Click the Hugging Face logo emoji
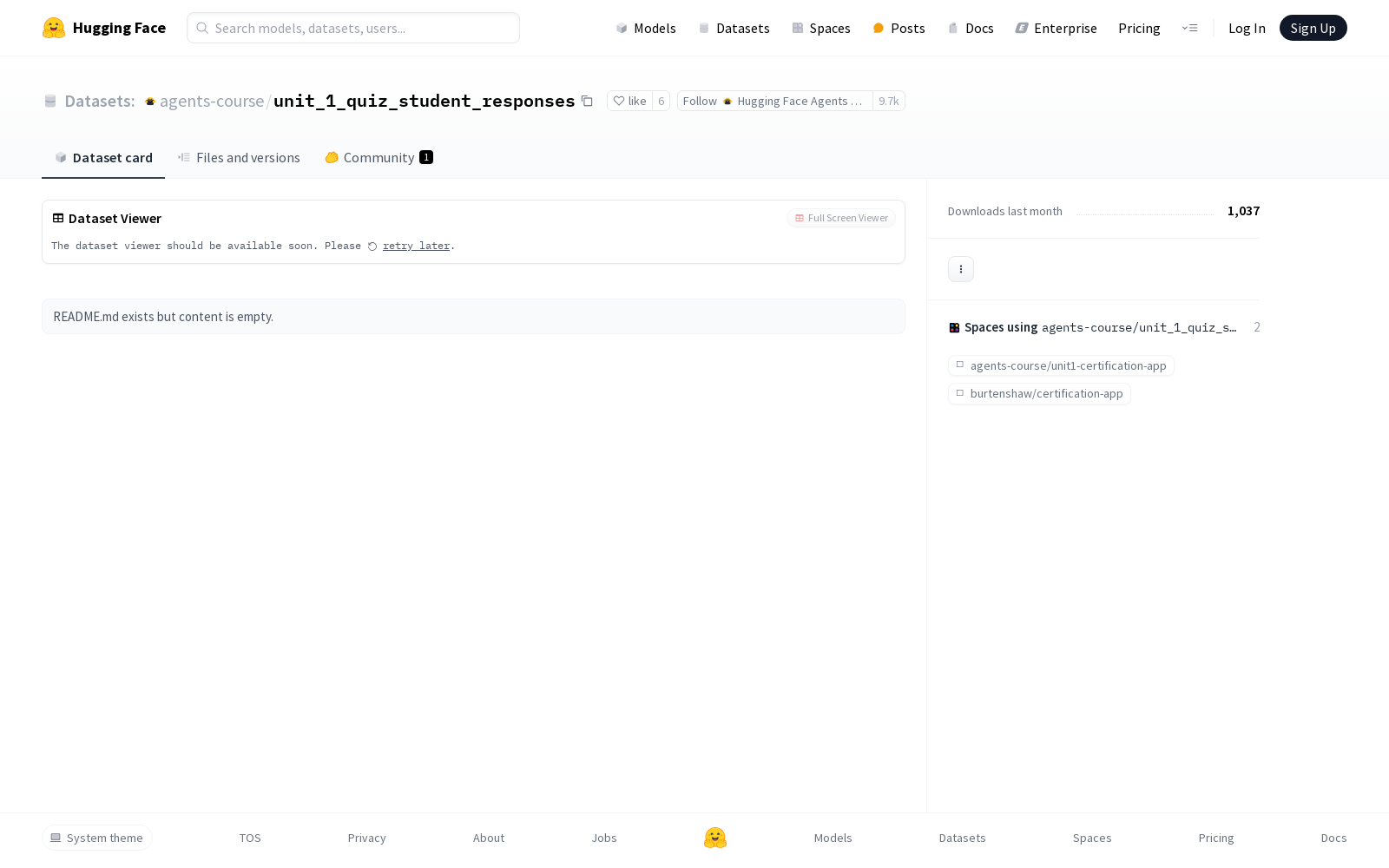This screenshot has height=868, width=1389. pyautogui.click(x=54, y=28)
